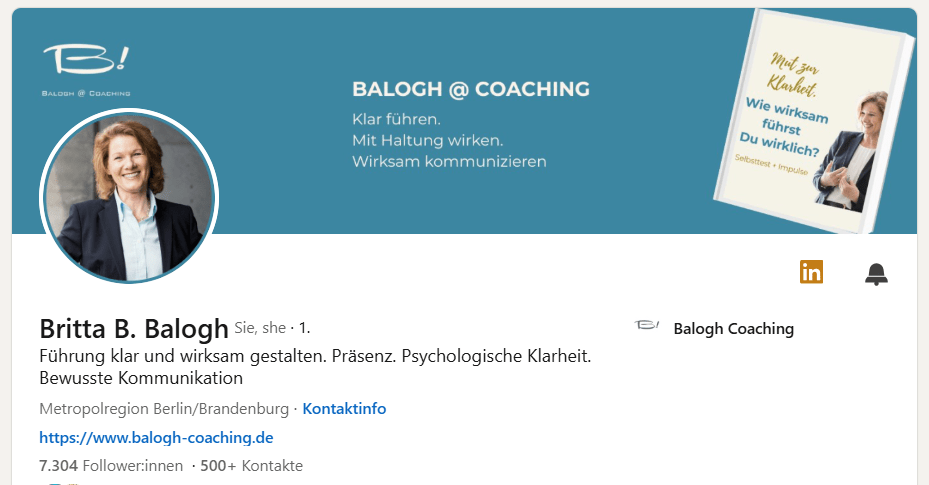929x485 pixels.
Task: Click the notification bell icon
Action: 876,273
